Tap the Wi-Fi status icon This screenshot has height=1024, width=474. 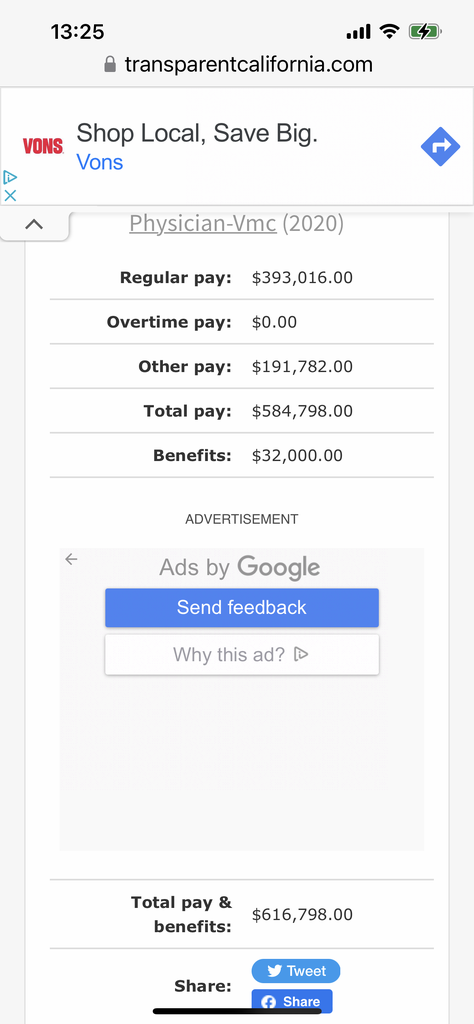pos(389,31)
